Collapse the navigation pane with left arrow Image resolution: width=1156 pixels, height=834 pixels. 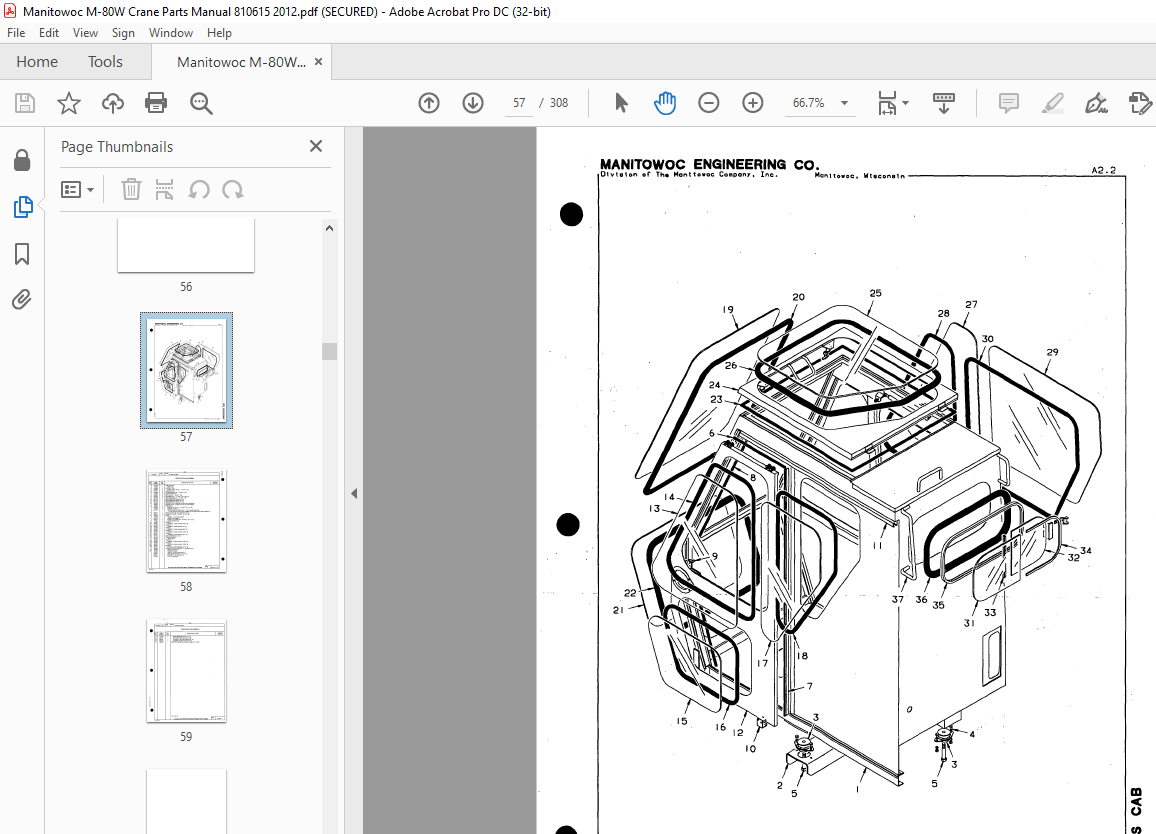click(354, 493)
